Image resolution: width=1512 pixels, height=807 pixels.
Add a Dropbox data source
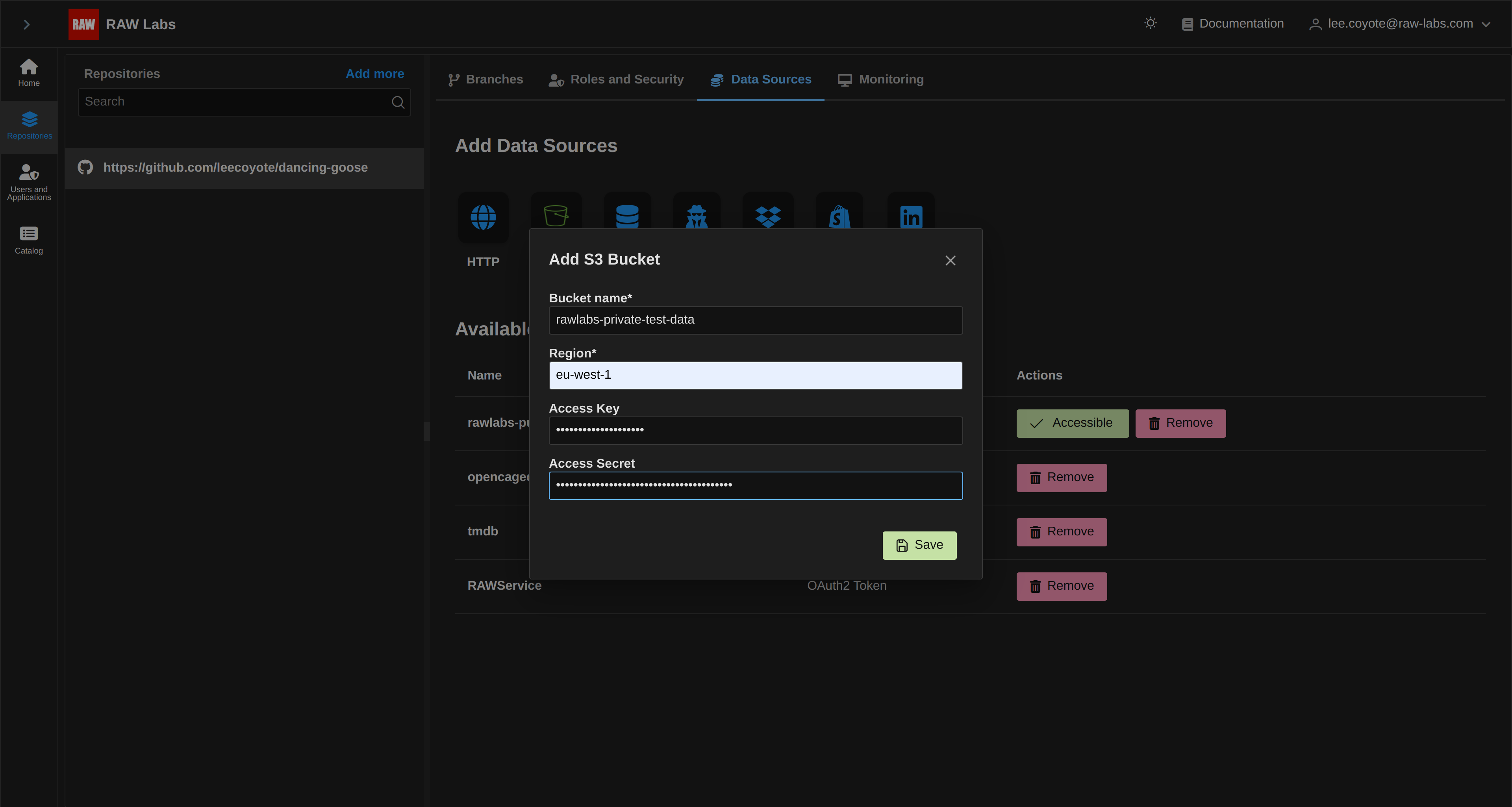[x=768, y=211]
